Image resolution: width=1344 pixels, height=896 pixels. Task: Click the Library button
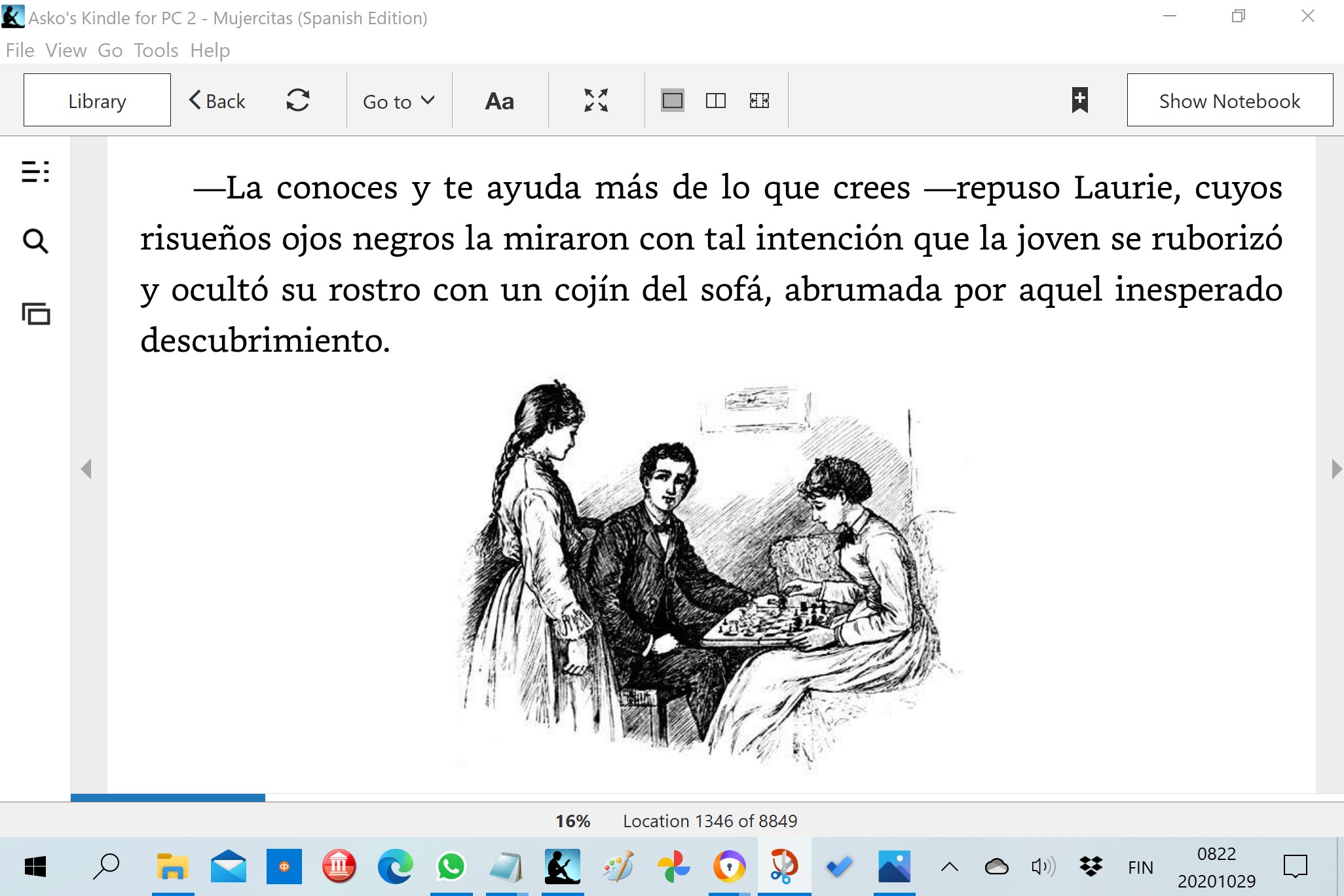pos(97,100)
